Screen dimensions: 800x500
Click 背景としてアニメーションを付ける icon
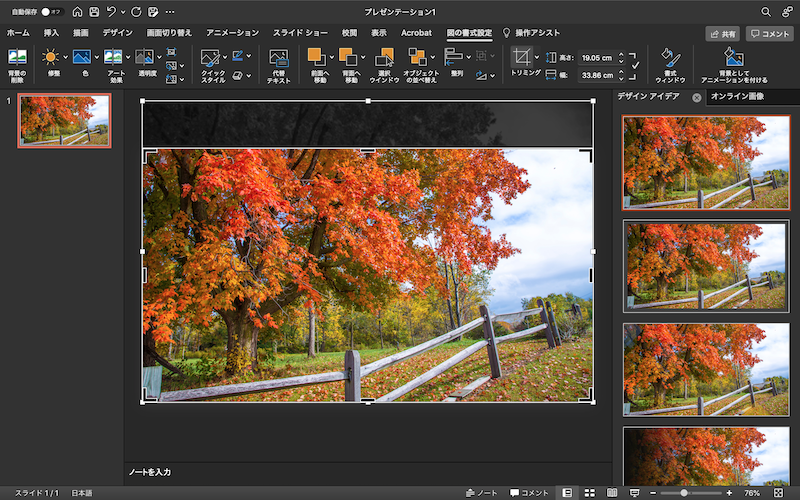(x=733, y=58)
